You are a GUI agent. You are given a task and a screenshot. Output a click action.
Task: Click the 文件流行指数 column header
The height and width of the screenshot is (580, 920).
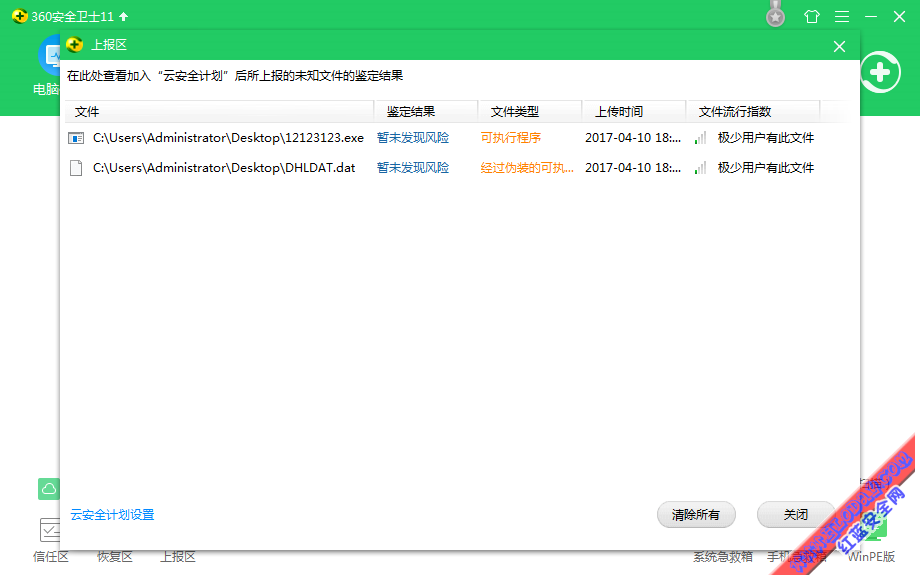[735, 112]
